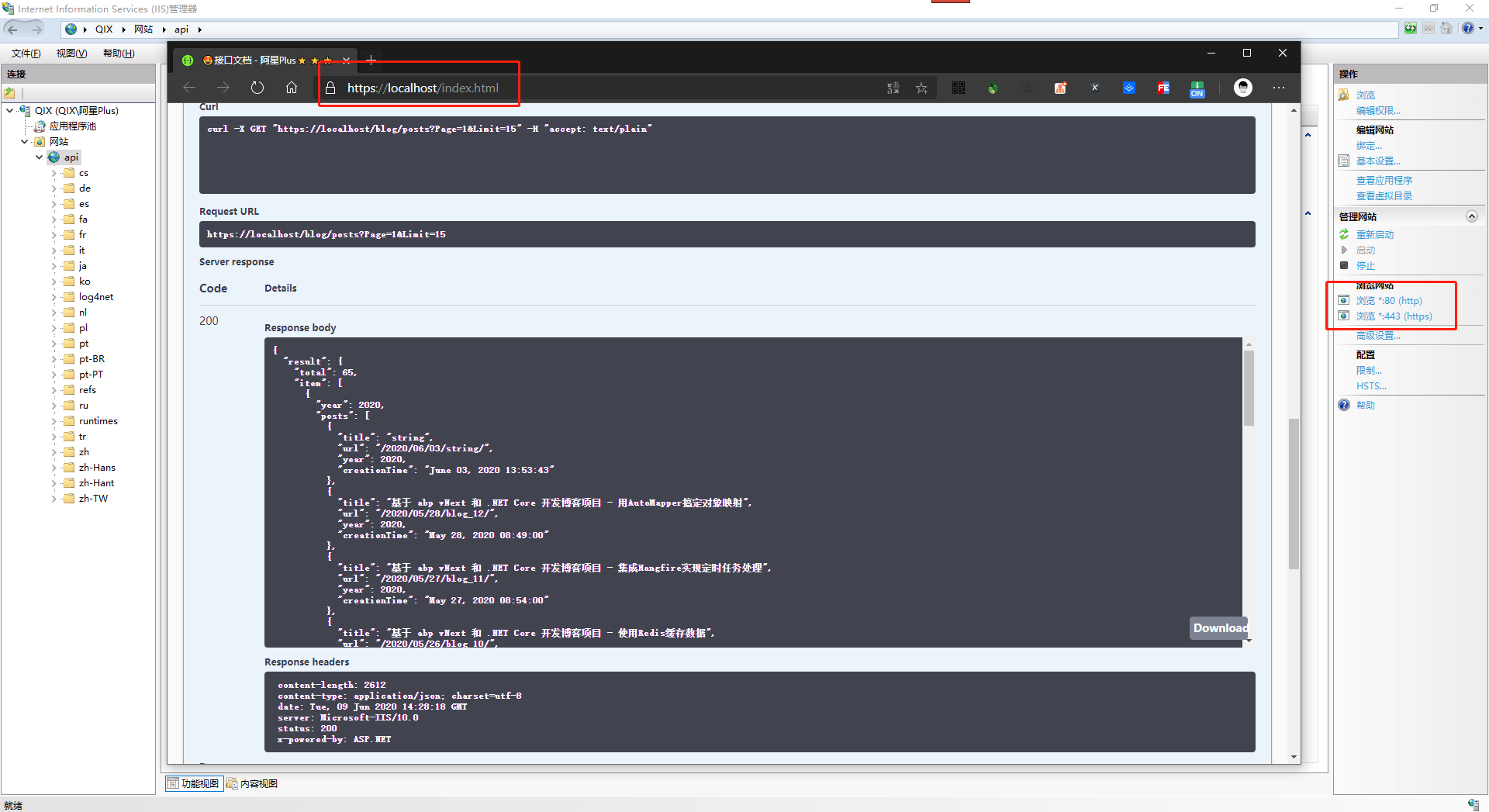The width and height of the screenshot is (1489, 812).
Task: Open a new browser tab with plus
Action: coord(371,60)
